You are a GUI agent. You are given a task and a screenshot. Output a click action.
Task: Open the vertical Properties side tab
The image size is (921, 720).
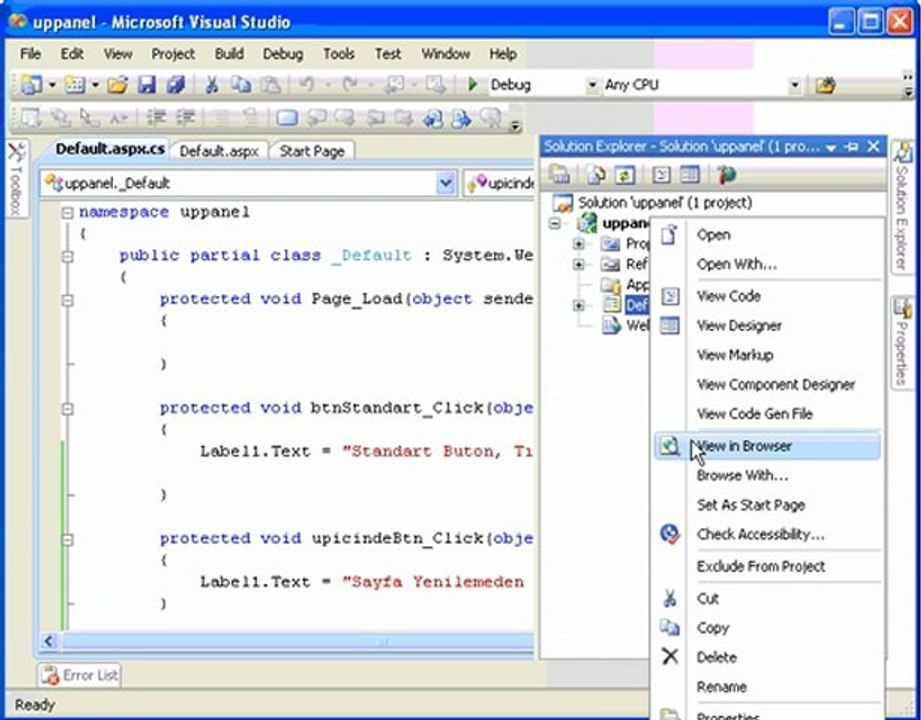click(x=902, y=342)
